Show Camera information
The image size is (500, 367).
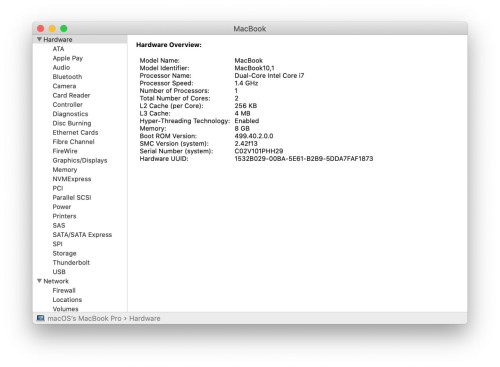tap(64, 86)
